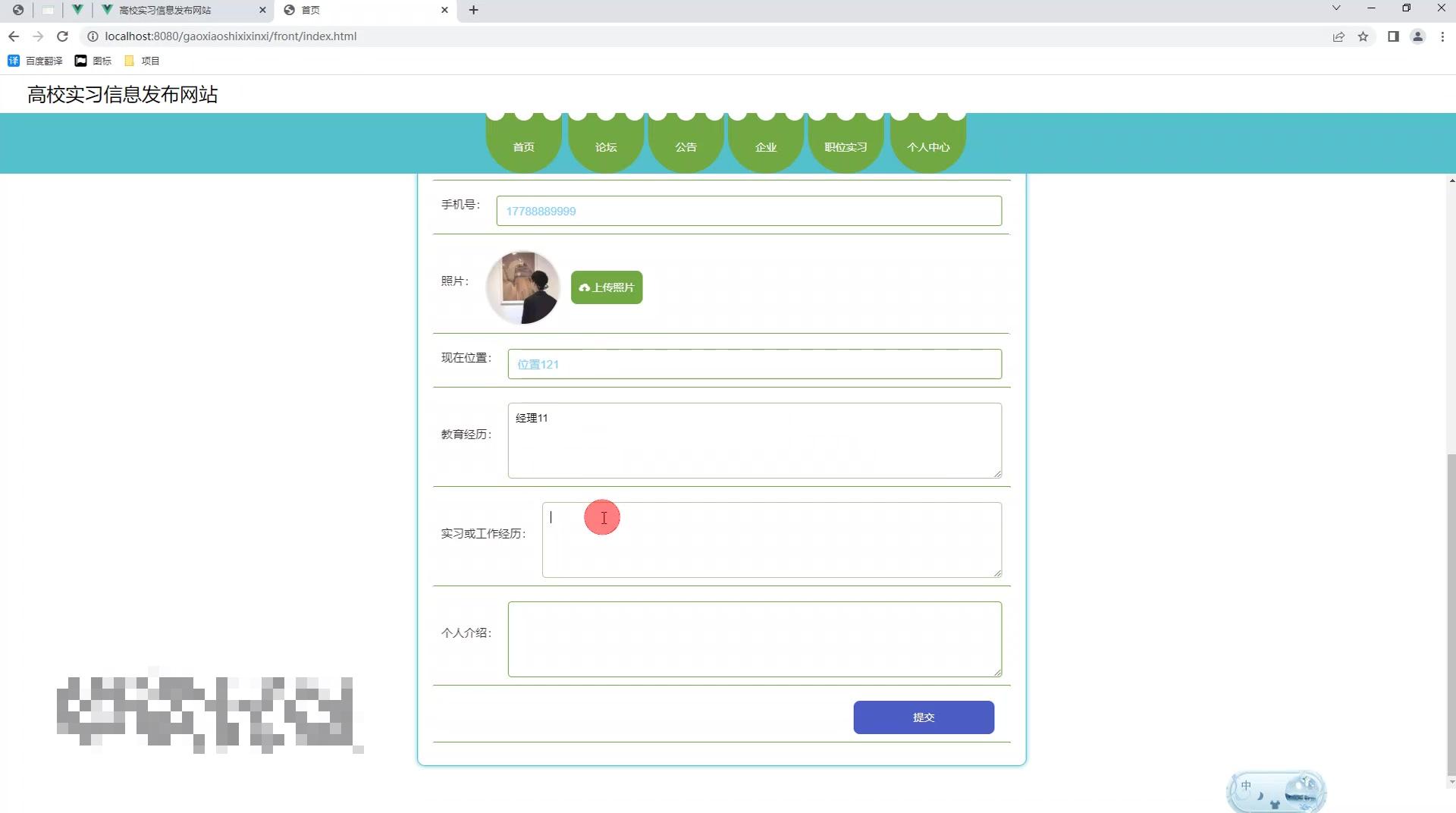The width and height of the screenshot is (1456, 813).
Task: Open the browser profile avatar
Action: pyautogui.click(x=1417, y=36)
